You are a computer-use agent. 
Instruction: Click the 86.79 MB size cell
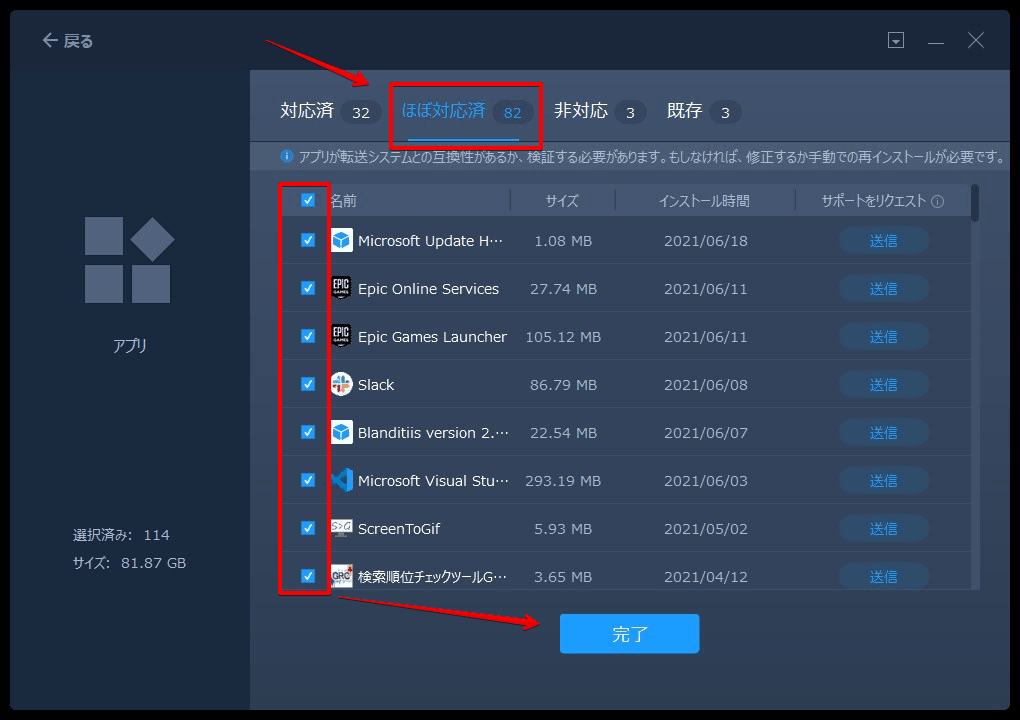pos(563,385)
